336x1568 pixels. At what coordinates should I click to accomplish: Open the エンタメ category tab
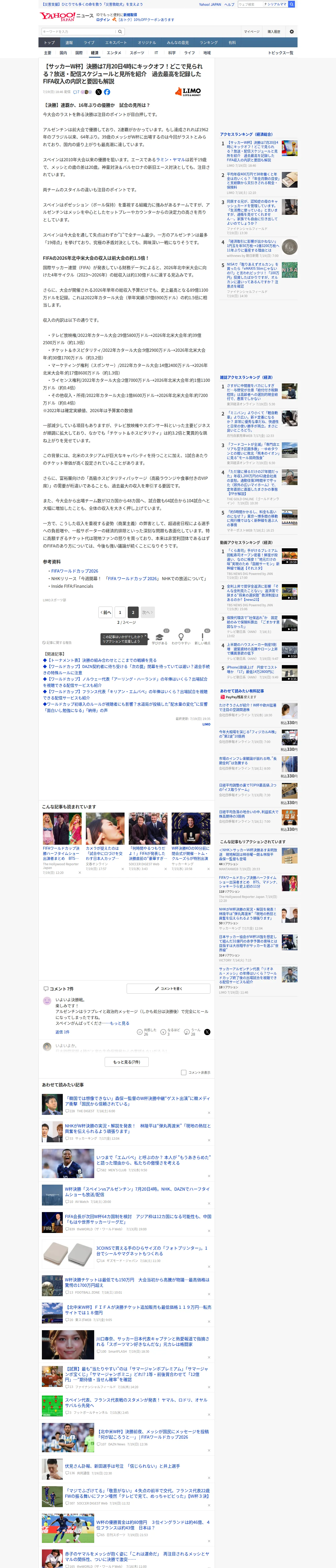point(114,53)
